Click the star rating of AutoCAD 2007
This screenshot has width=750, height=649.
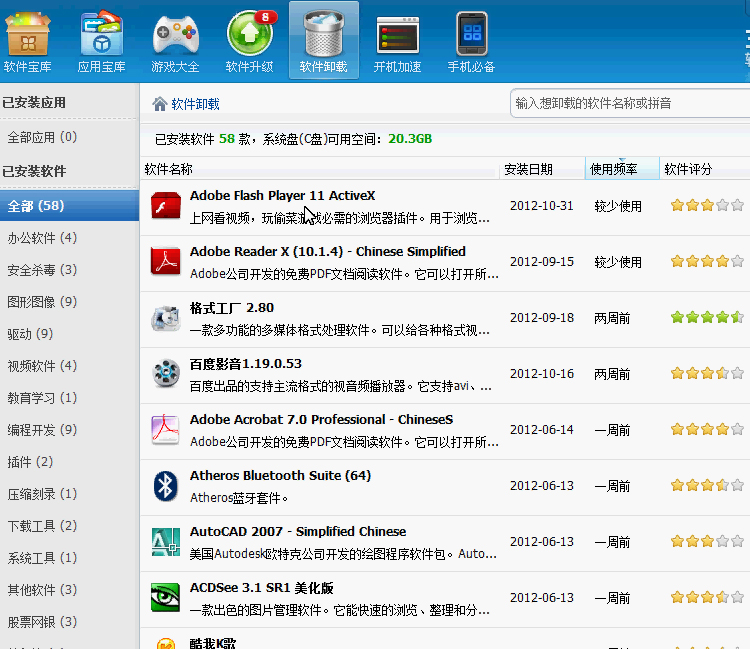(x=707, y=542)
